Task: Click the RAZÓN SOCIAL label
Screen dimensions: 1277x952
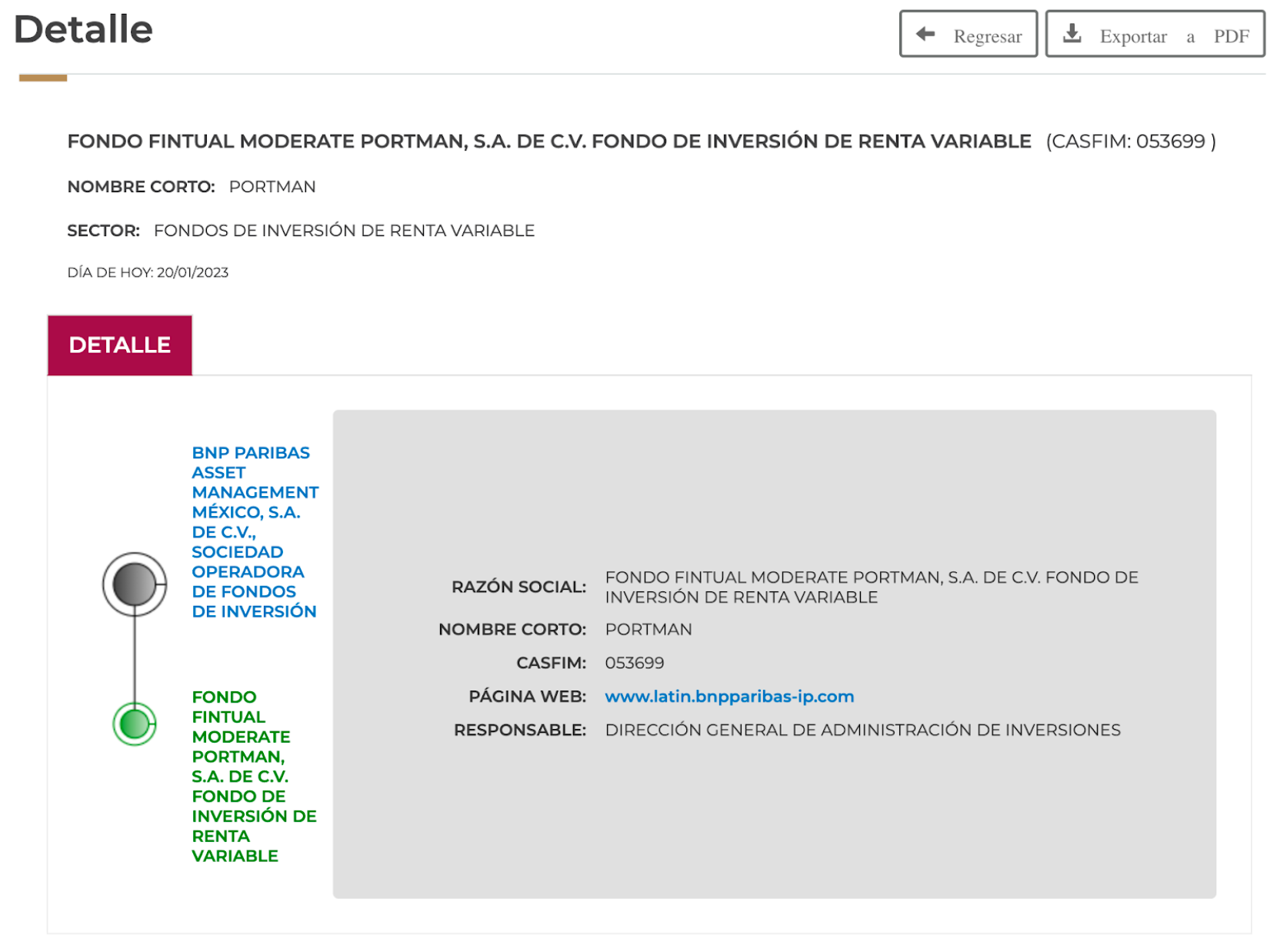Action: 518,588
